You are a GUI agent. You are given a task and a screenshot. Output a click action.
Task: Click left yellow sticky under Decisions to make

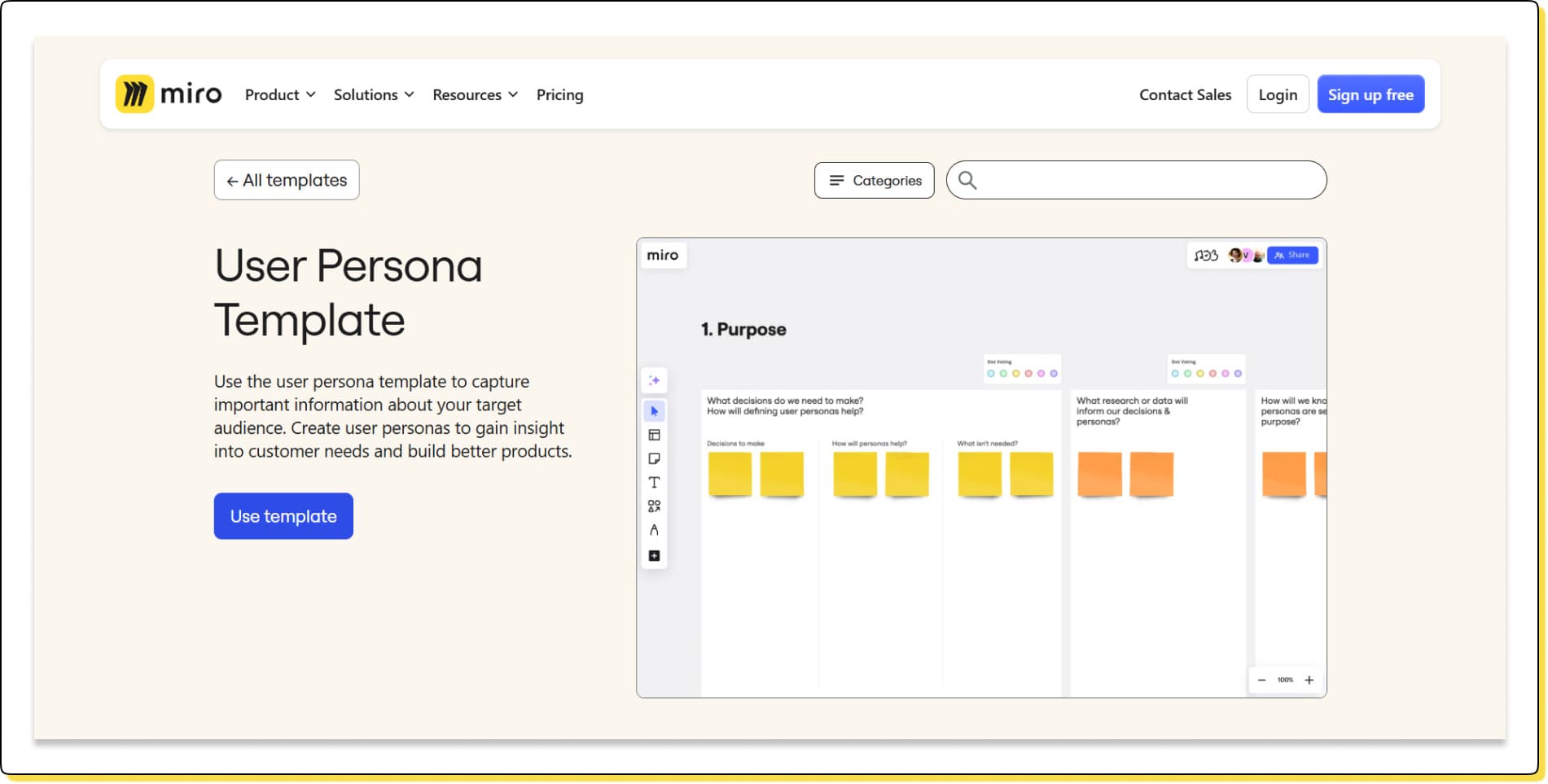[x=730, y=474]
